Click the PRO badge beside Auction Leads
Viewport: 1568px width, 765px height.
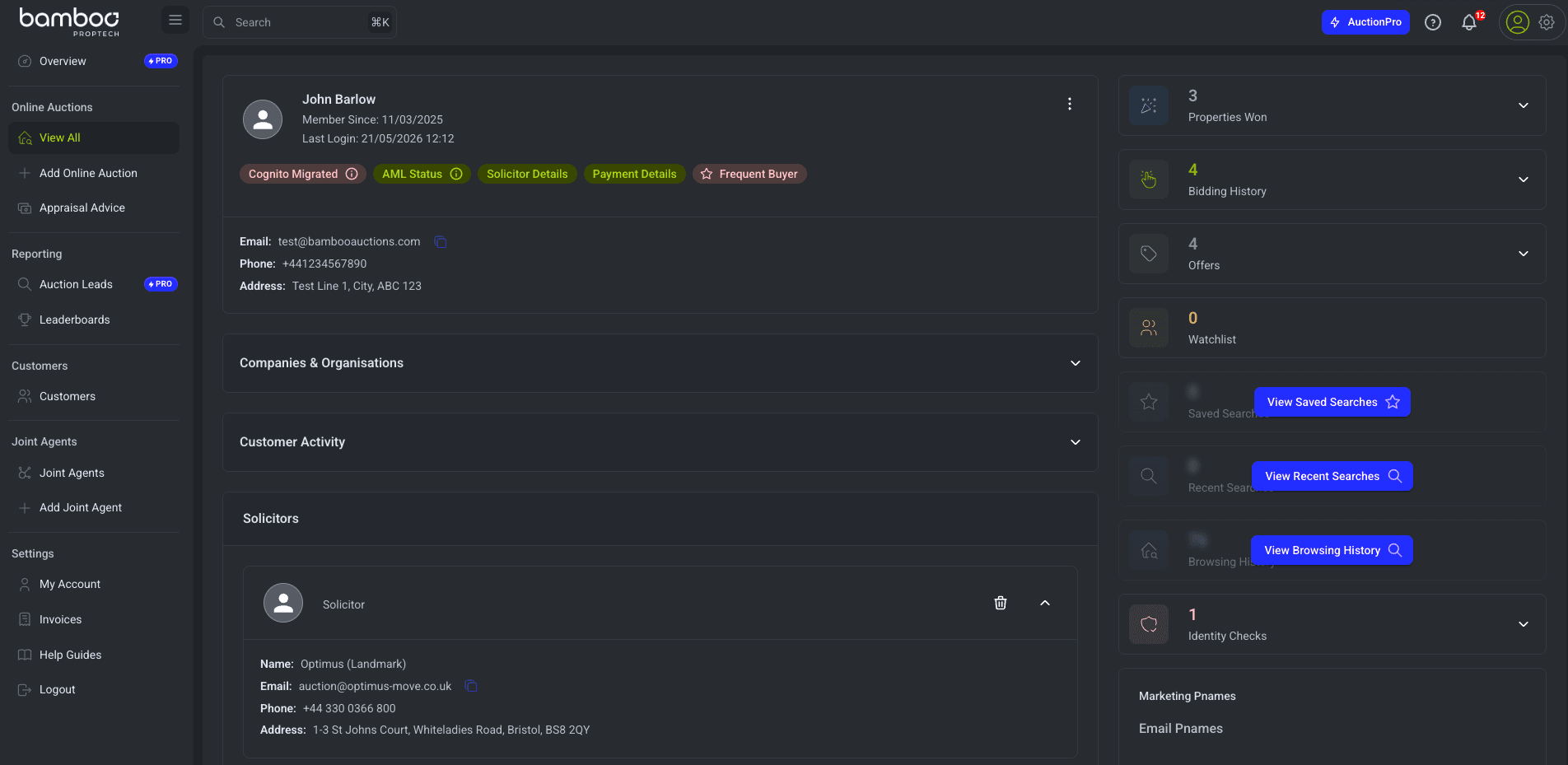coord(161,284)
